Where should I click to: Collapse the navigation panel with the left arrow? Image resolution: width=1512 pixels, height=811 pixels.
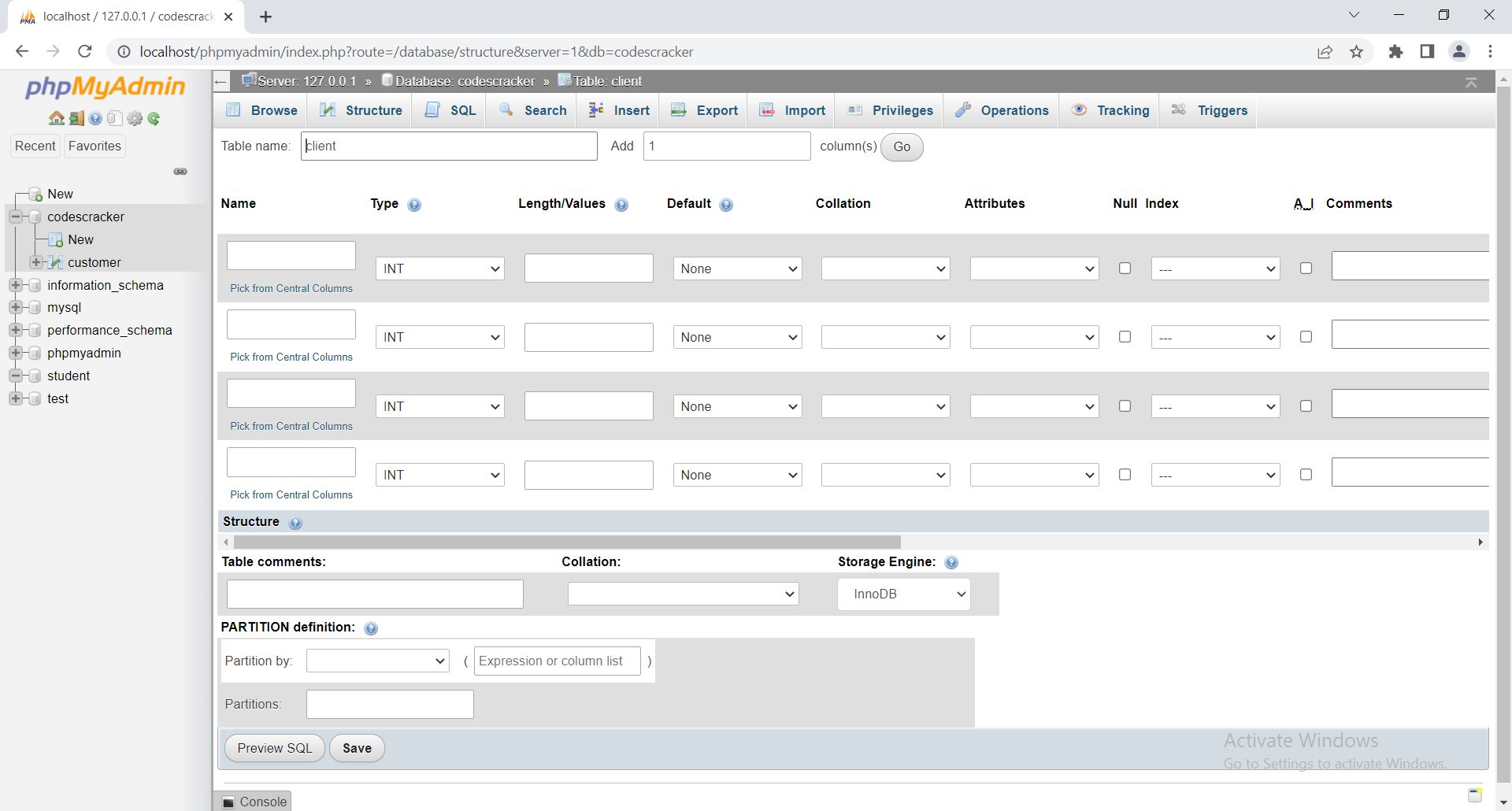(x=220, y=81)
